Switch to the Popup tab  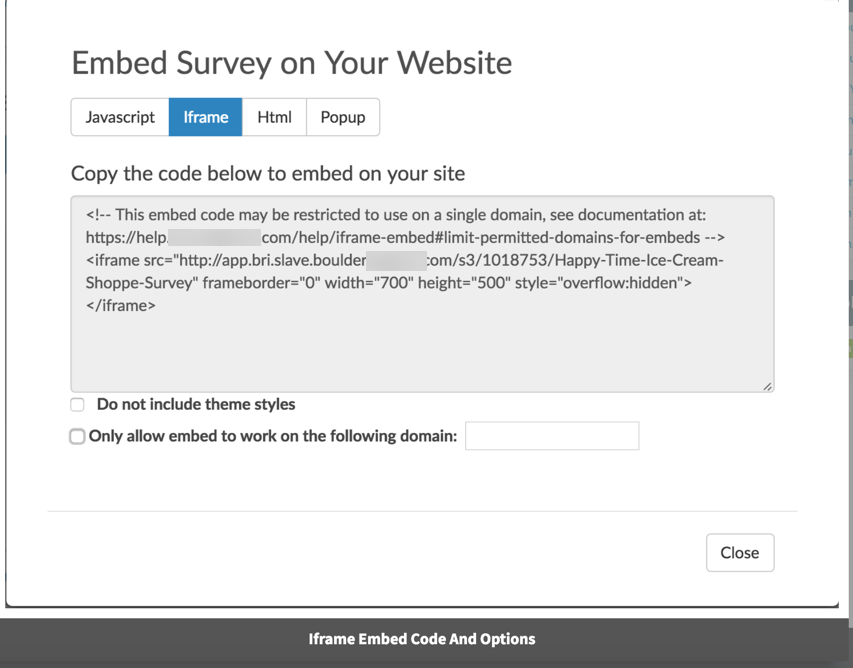(x=342, y=117)
